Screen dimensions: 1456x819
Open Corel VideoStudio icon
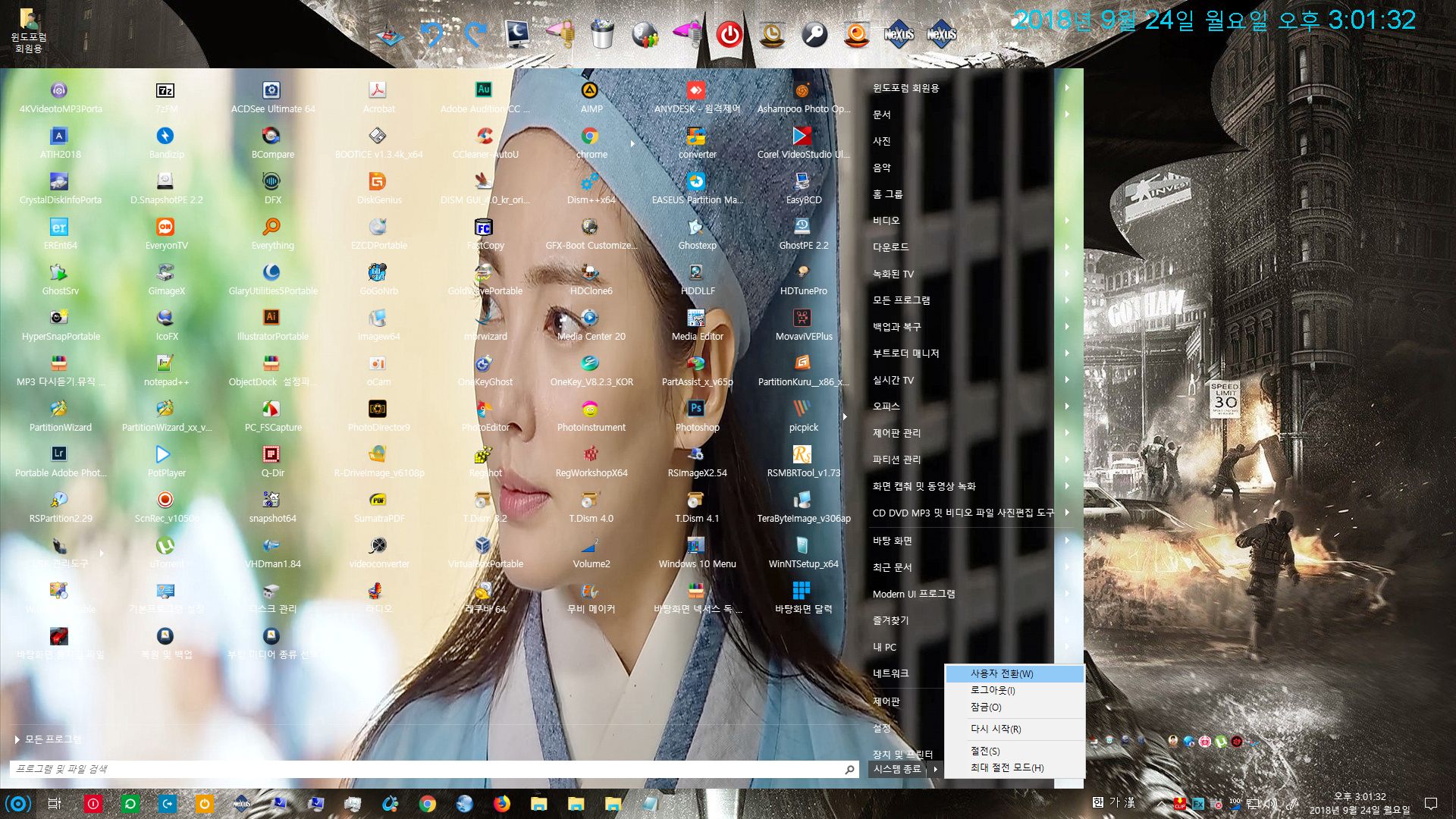click(x=802, y=137)
